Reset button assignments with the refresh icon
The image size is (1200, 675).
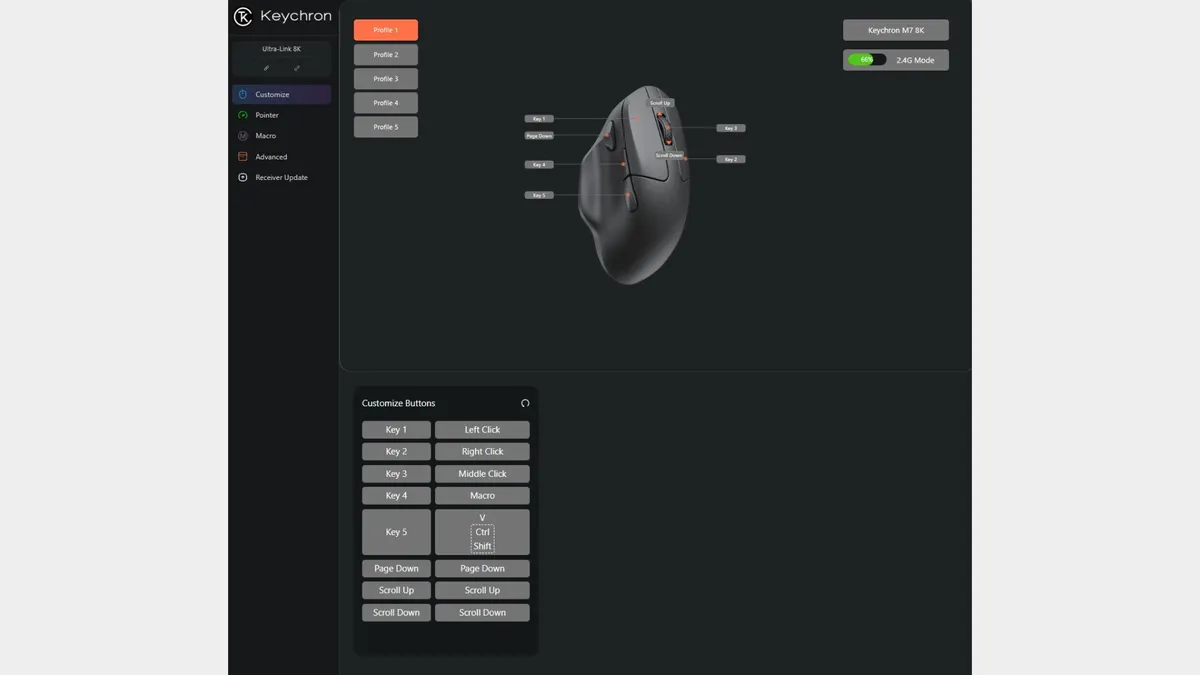pyautogui.click(x=525, y=403)
